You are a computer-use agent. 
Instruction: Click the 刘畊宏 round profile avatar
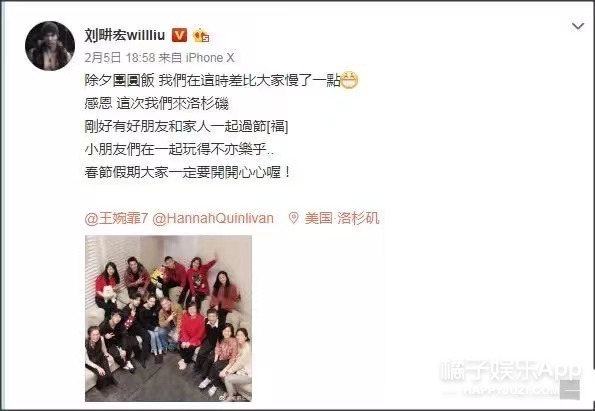point(50,46)
